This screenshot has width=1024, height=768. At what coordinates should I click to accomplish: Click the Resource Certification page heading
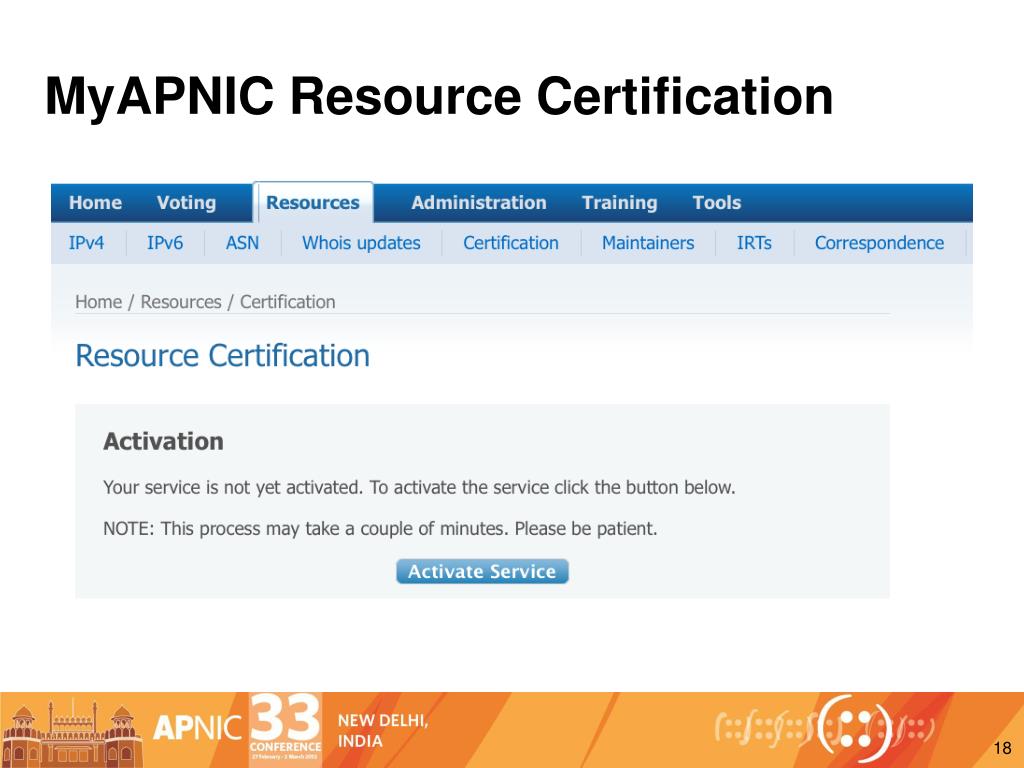[223, 356]
